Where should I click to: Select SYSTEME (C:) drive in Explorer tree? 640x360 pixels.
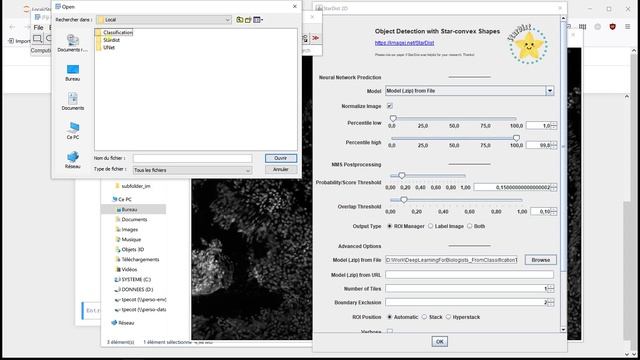136,280
